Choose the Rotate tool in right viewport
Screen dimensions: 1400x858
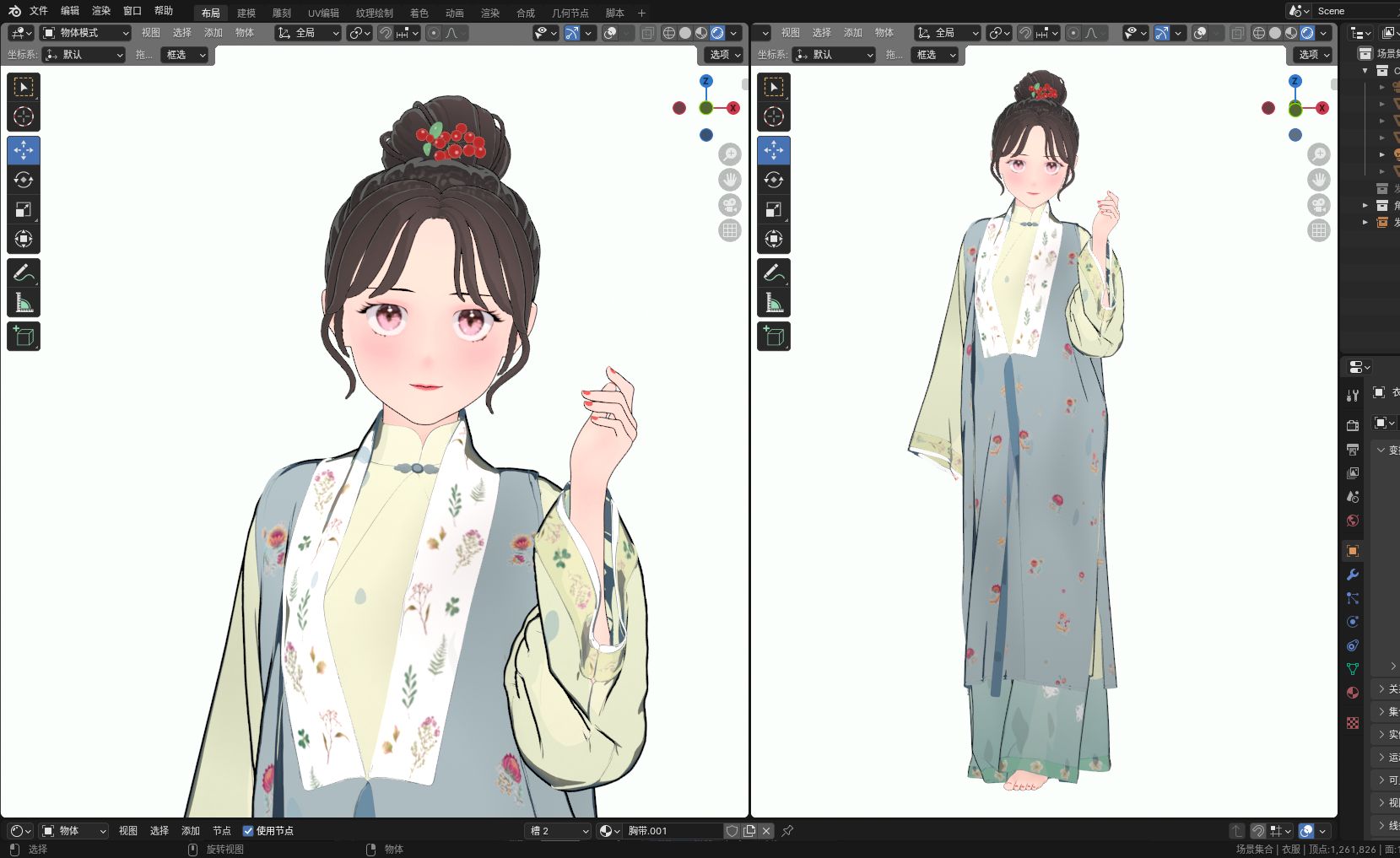774,180
